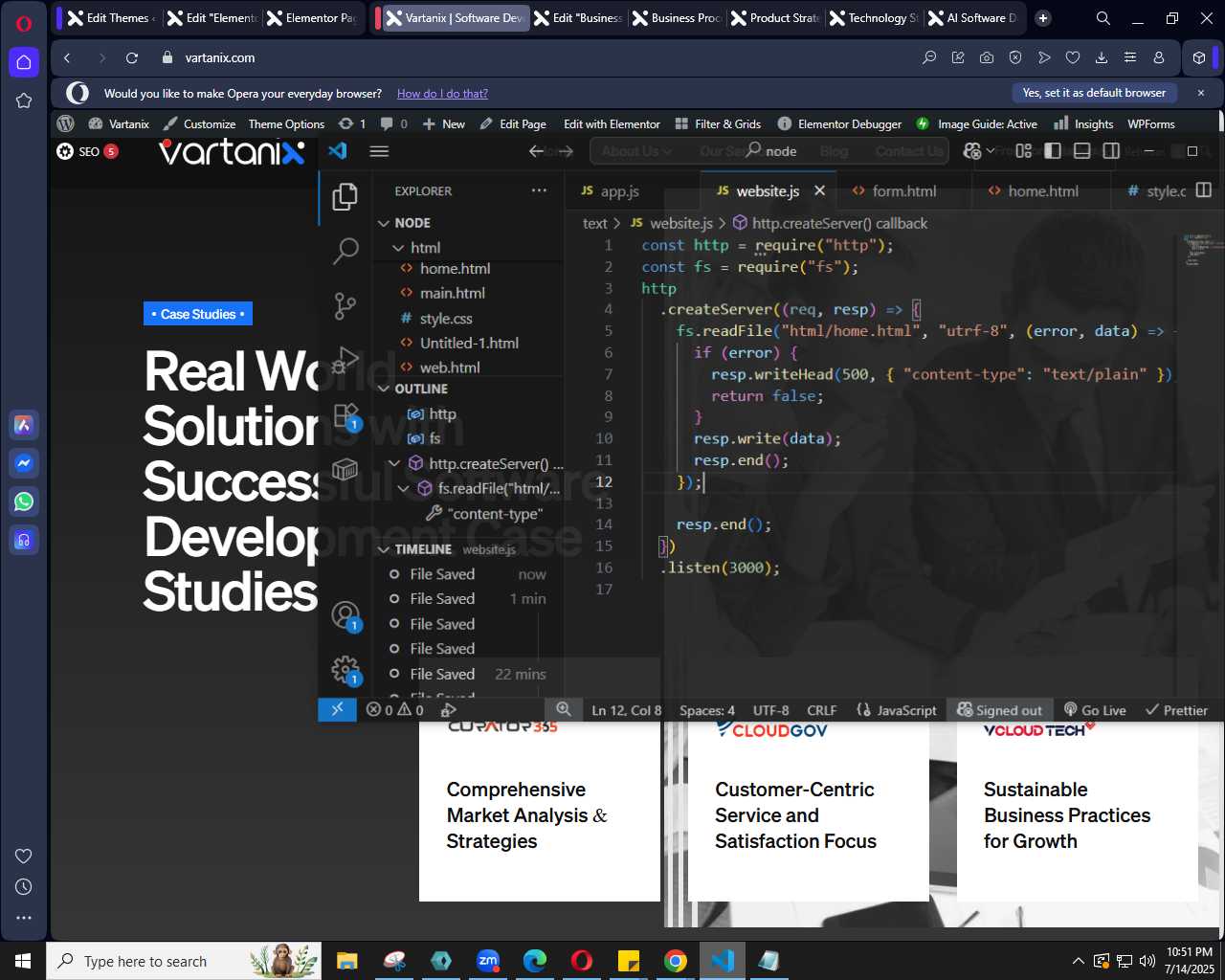Toggle VS Code secondary side bar
Viewport: 1225px width, 980px height.
(1111, 151)
